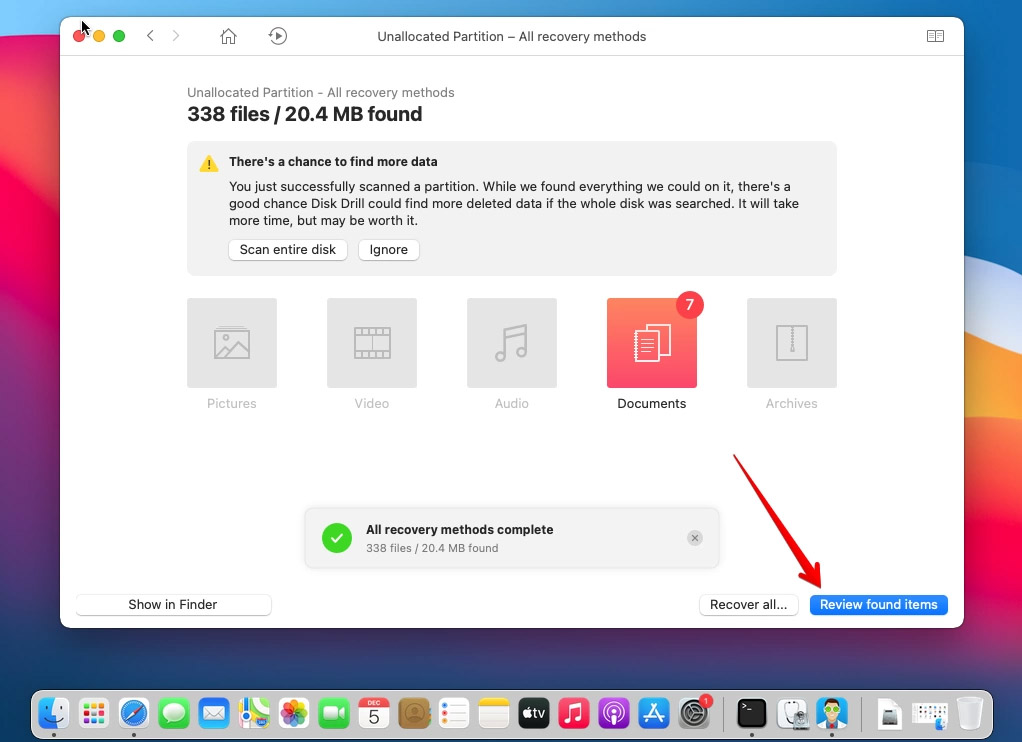Image resolution: width=1022 pixels, height=742 pixels.
Task: Return to the Disk Drill home screen
Action: pos(228,36)
